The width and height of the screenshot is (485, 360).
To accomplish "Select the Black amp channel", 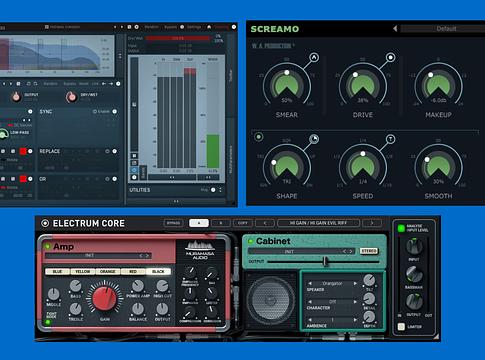I will point(158,271).
